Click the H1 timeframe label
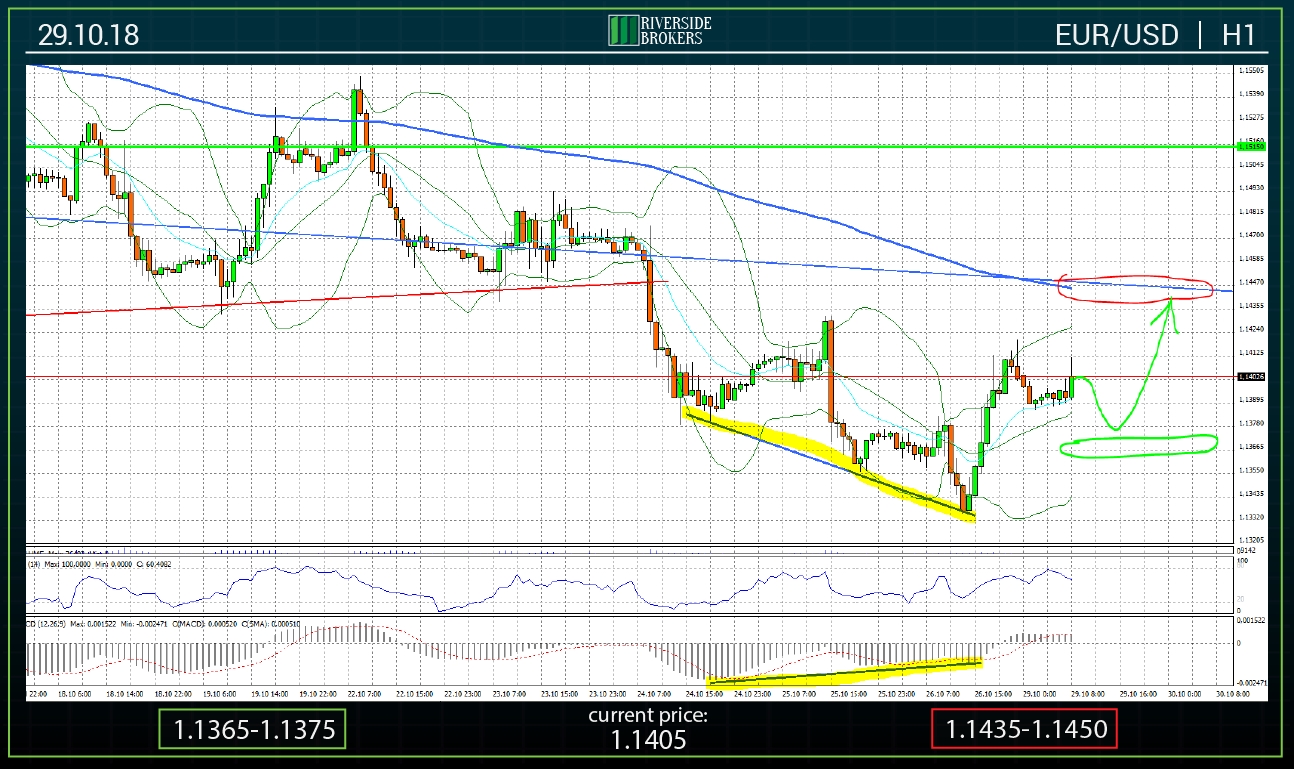This screenshot has width=1294, height=769. coord(1238,35)
